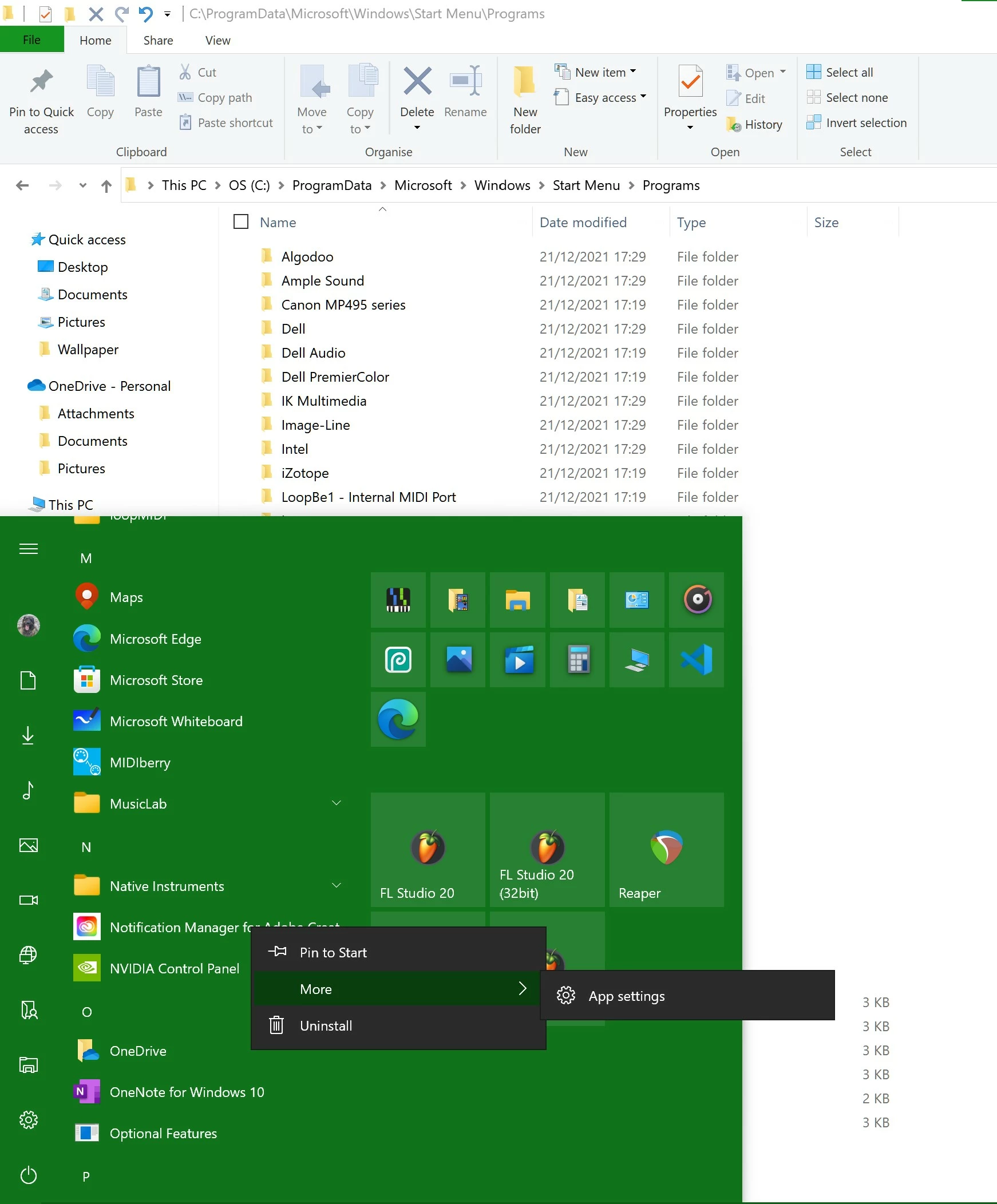Open App settings from the submenu
This screenshot has height=1204, width=997.
click(x=687, y=996)
